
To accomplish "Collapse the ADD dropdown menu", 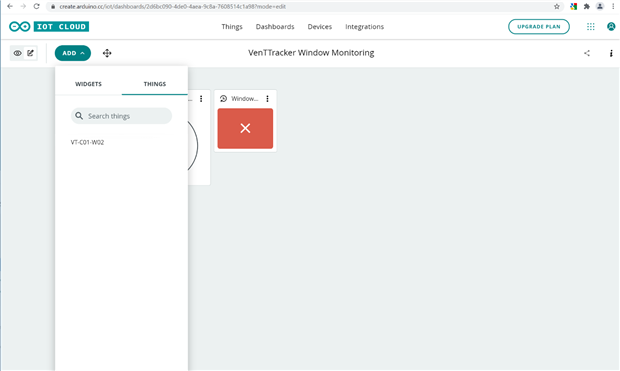I will [x=73, y=53].
